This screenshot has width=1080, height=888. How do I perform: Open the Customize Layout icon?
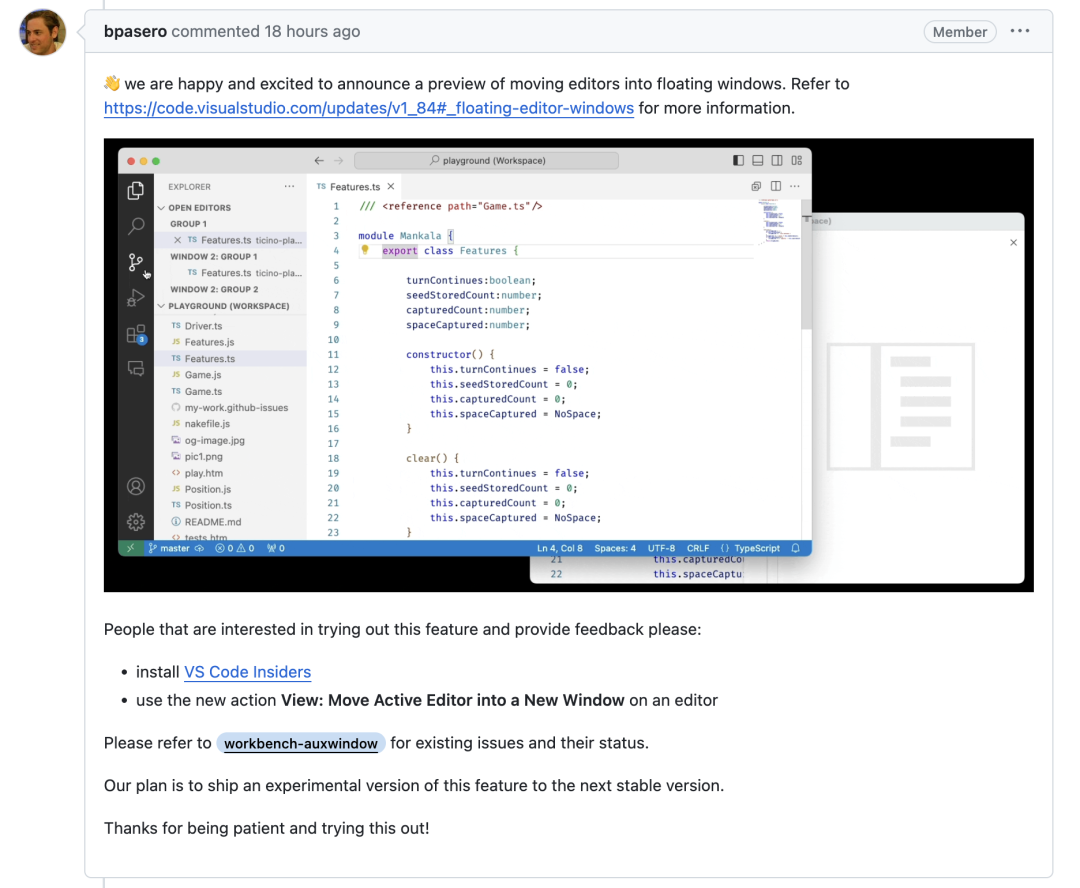797,161
